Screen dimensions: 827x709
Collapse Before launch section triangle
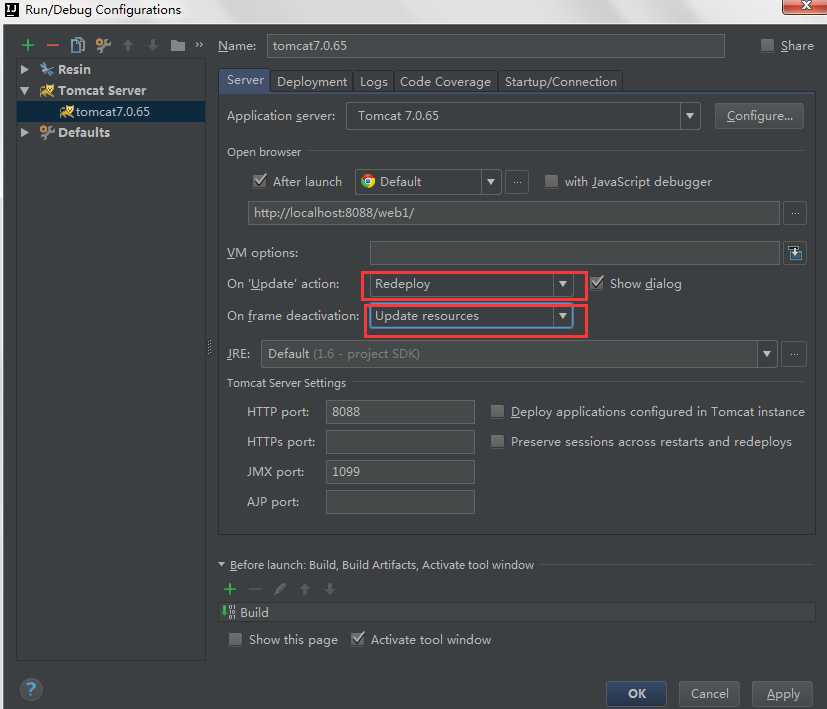tap(222, 564)
